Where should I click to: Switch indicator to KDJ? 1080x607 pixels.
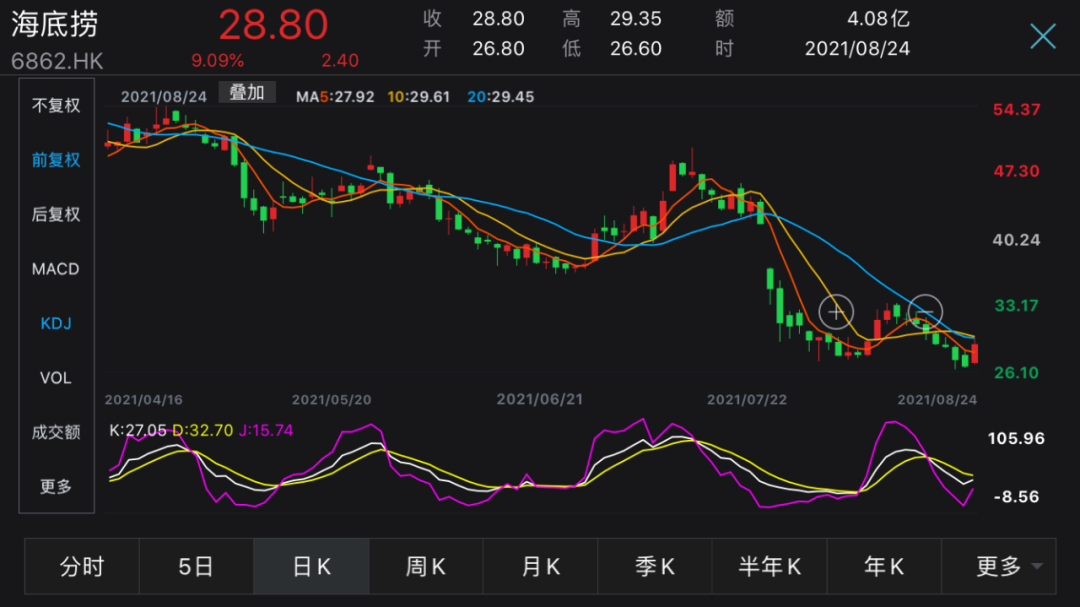[x=56, y=323]
